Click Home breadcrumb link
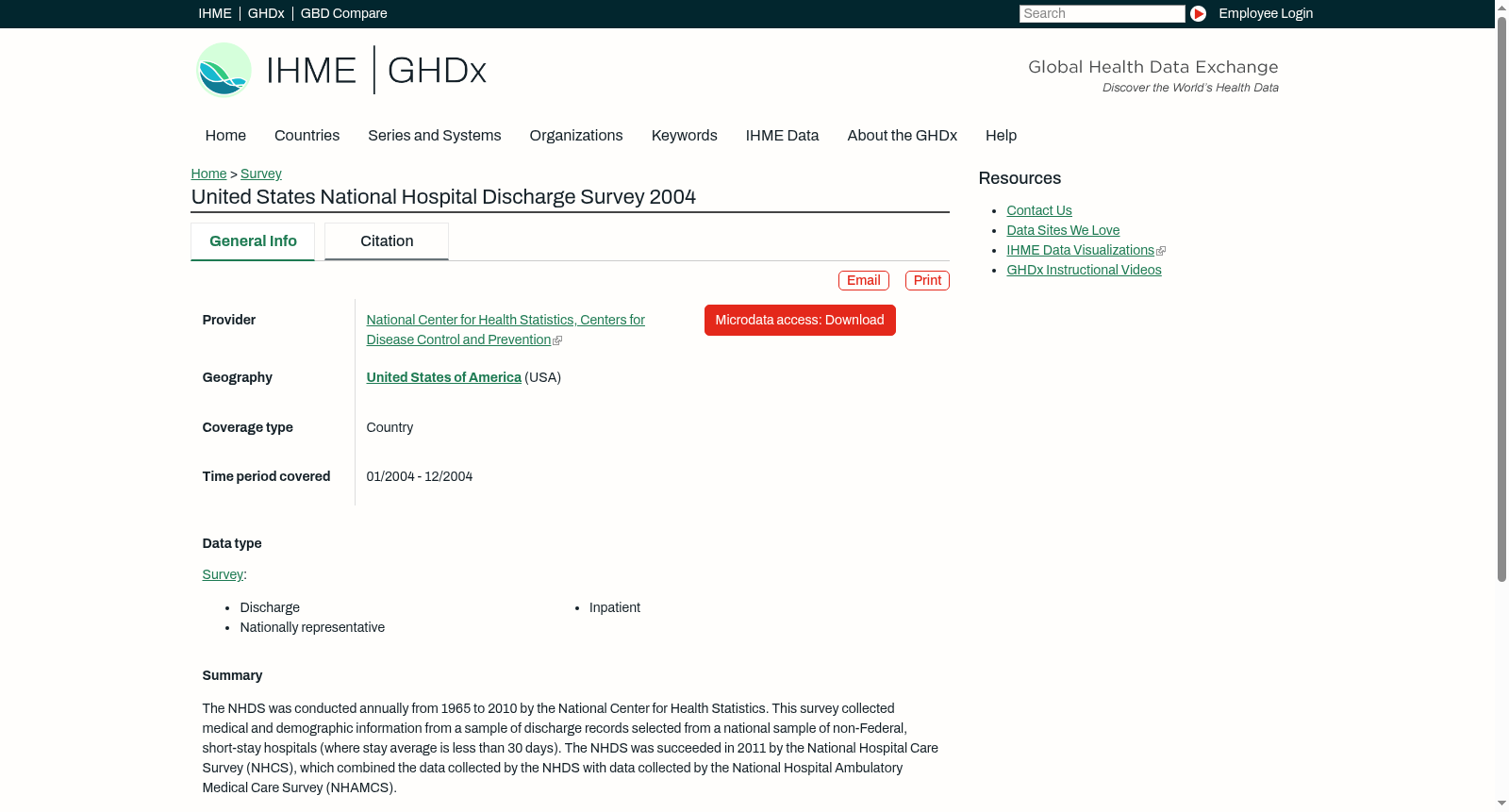This screenshot has width=1509, height=812. point(208,174)
